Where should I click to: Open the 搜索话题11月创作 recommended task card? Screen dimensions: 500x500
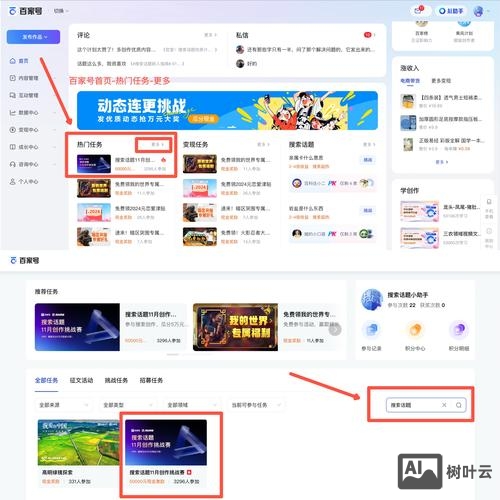110,327
